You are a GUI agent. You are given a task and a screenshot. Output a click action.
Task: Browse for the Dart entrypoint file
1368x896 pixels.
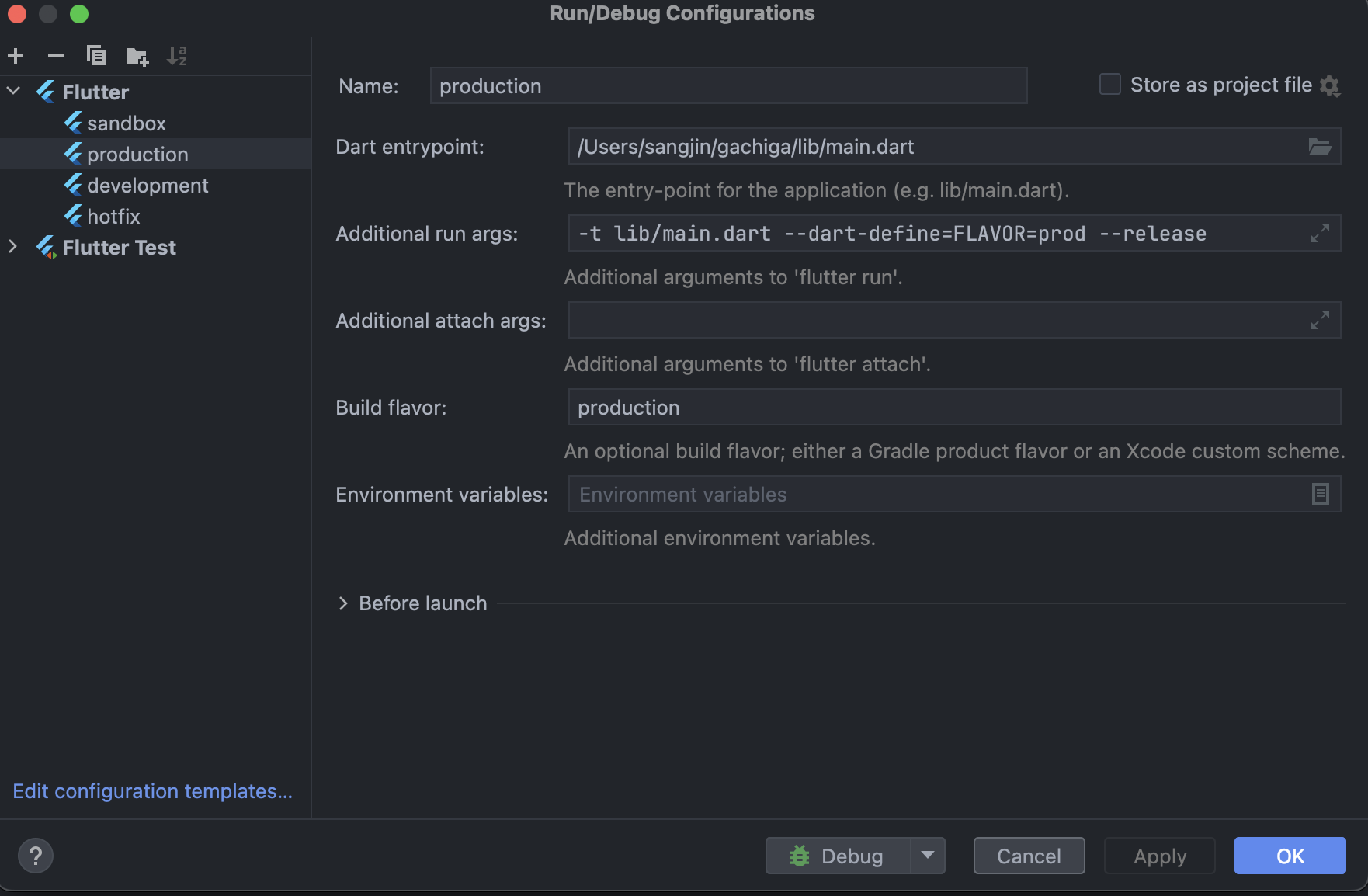[x=1320, y=147]
